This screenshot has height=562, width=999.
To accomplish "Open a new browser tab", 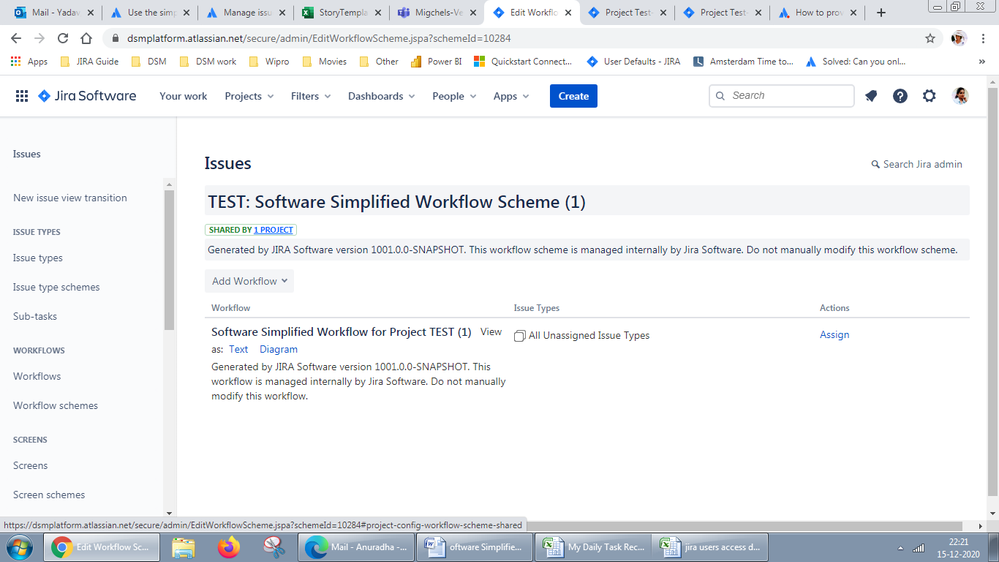I will (881, 12).
